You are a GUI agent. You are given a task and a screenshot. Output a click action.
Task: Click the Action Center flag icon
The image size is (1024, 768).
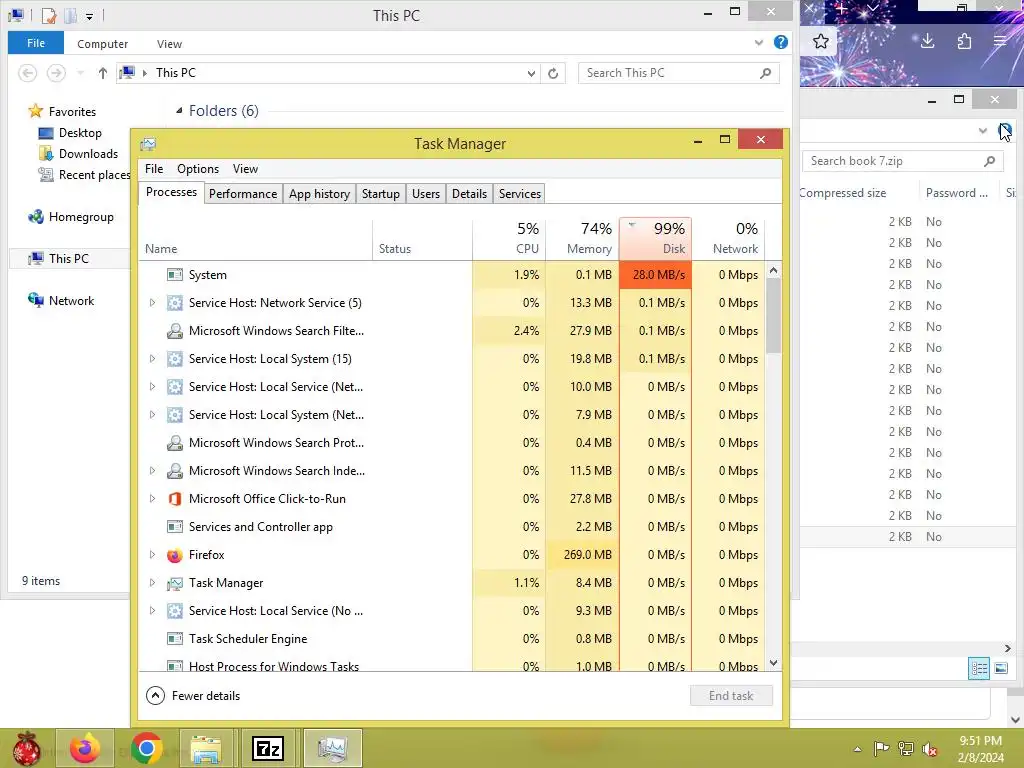[882, 748]
